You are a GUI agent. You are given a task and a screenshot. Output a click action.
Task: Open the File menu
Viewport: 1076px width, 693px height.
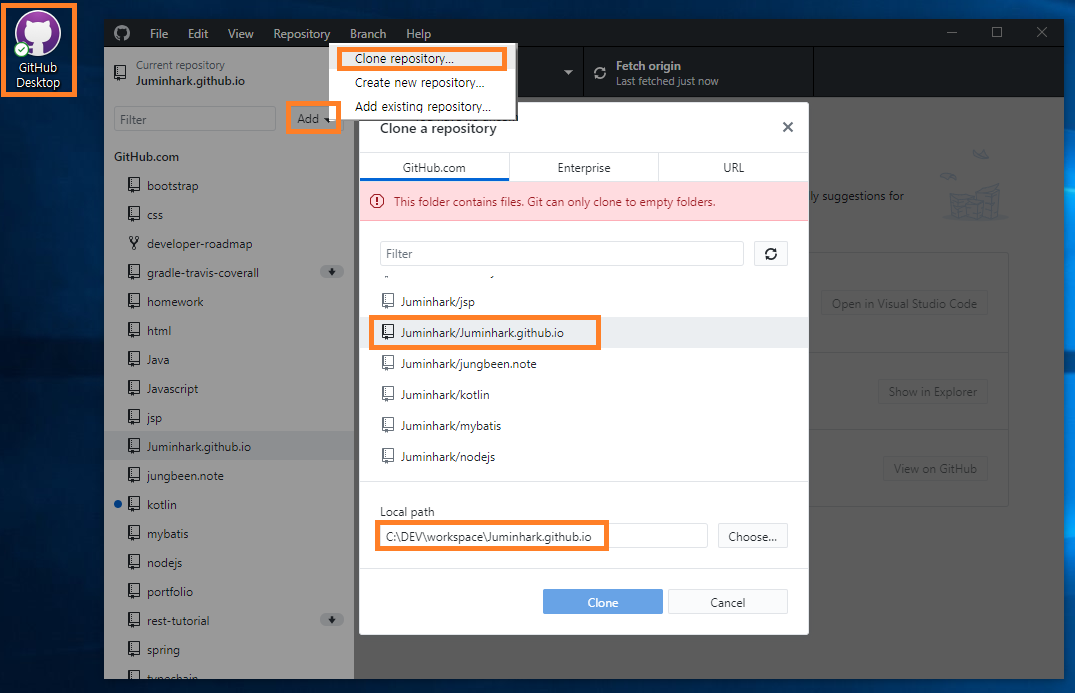[x=159, y=34]
